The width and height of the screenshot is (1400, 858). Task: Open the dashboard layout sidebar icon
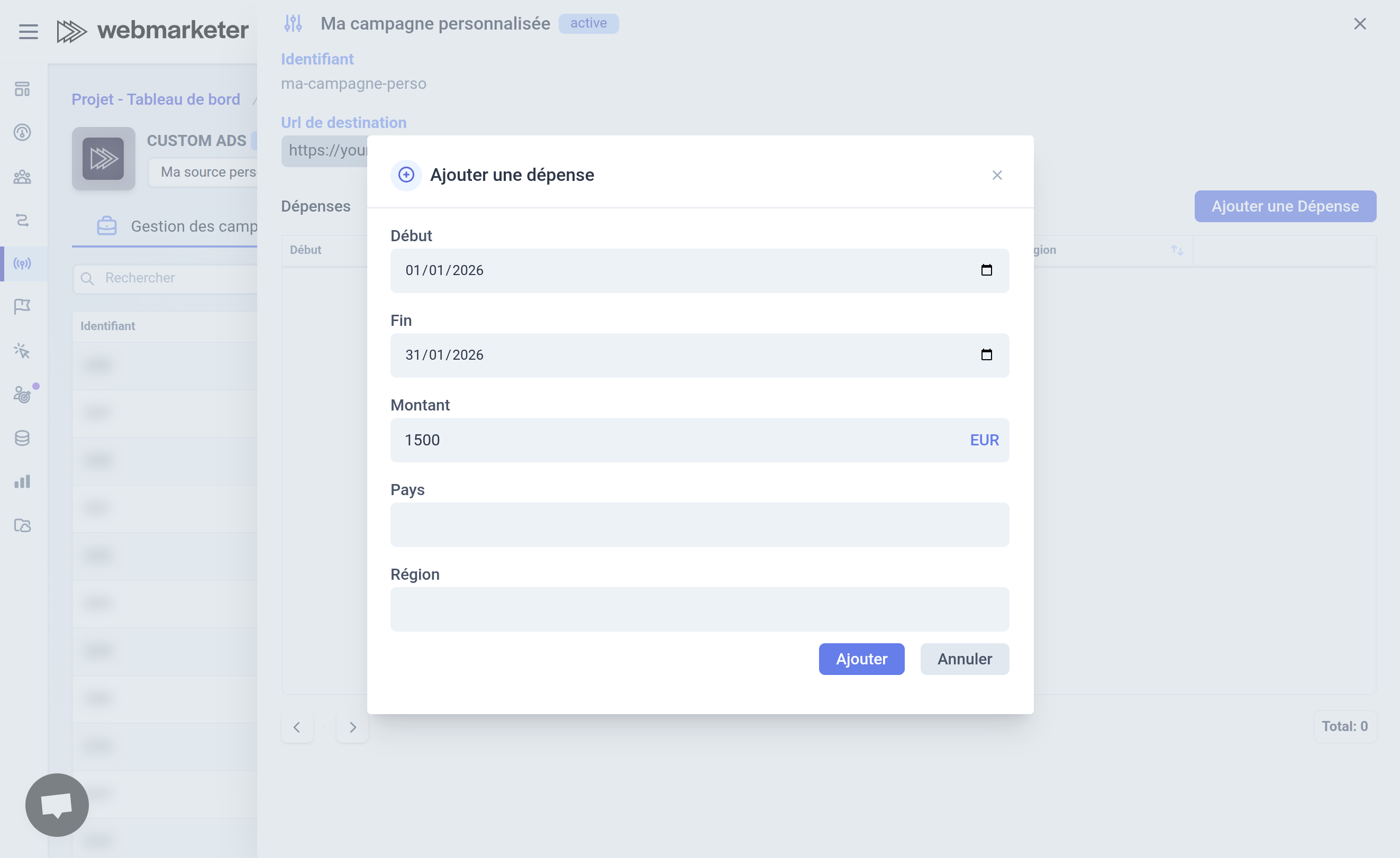tap(22, 89)
